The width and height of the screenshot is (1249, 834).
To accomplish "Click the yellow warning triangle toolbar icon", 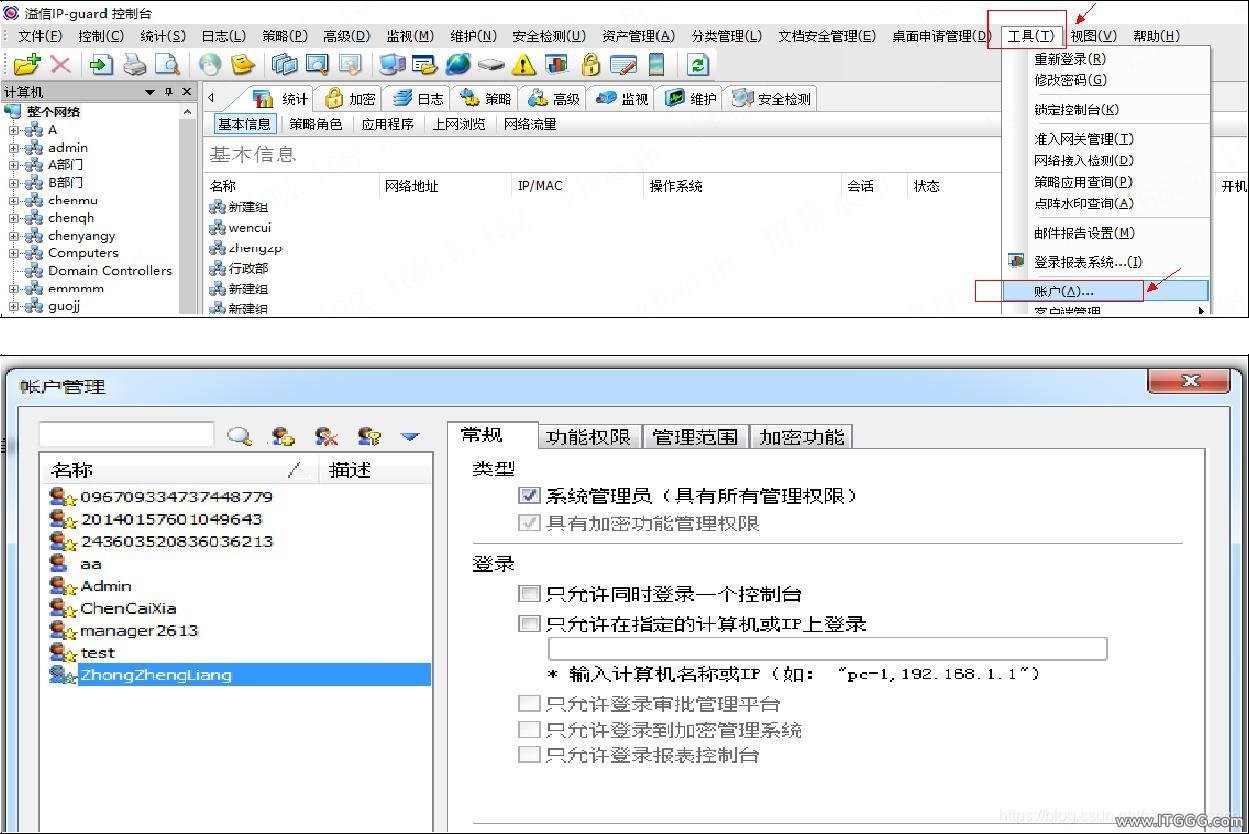I will point(523,65).
